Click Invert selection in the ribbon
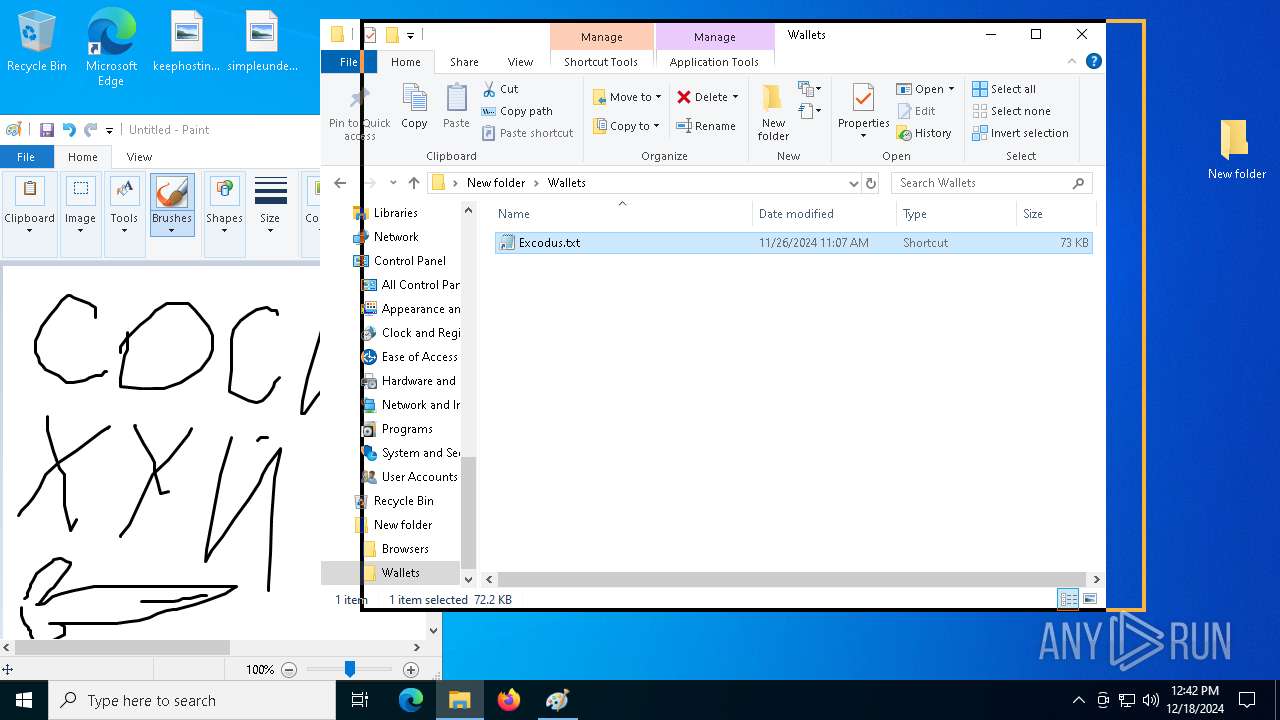Image resolution: width=1280 pixels, height=720 pixels. tap(1020, 133)
